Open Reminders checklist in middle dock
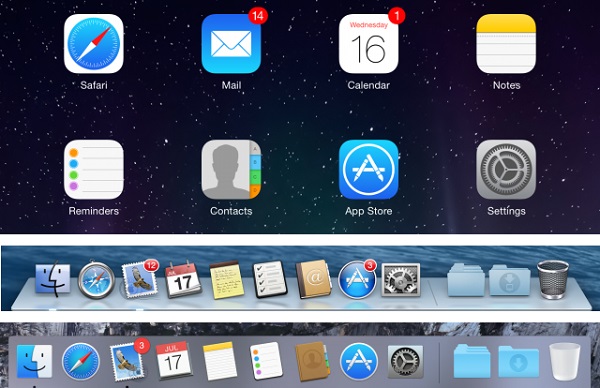Viewport: 600px width, 388px height. 270,279
